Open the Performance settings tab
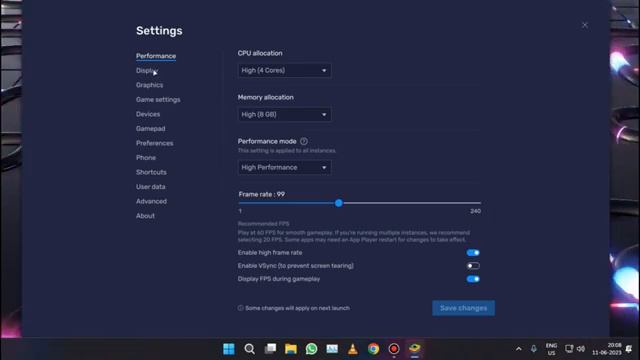Screen dimensions: 640x360 (156, 56)
